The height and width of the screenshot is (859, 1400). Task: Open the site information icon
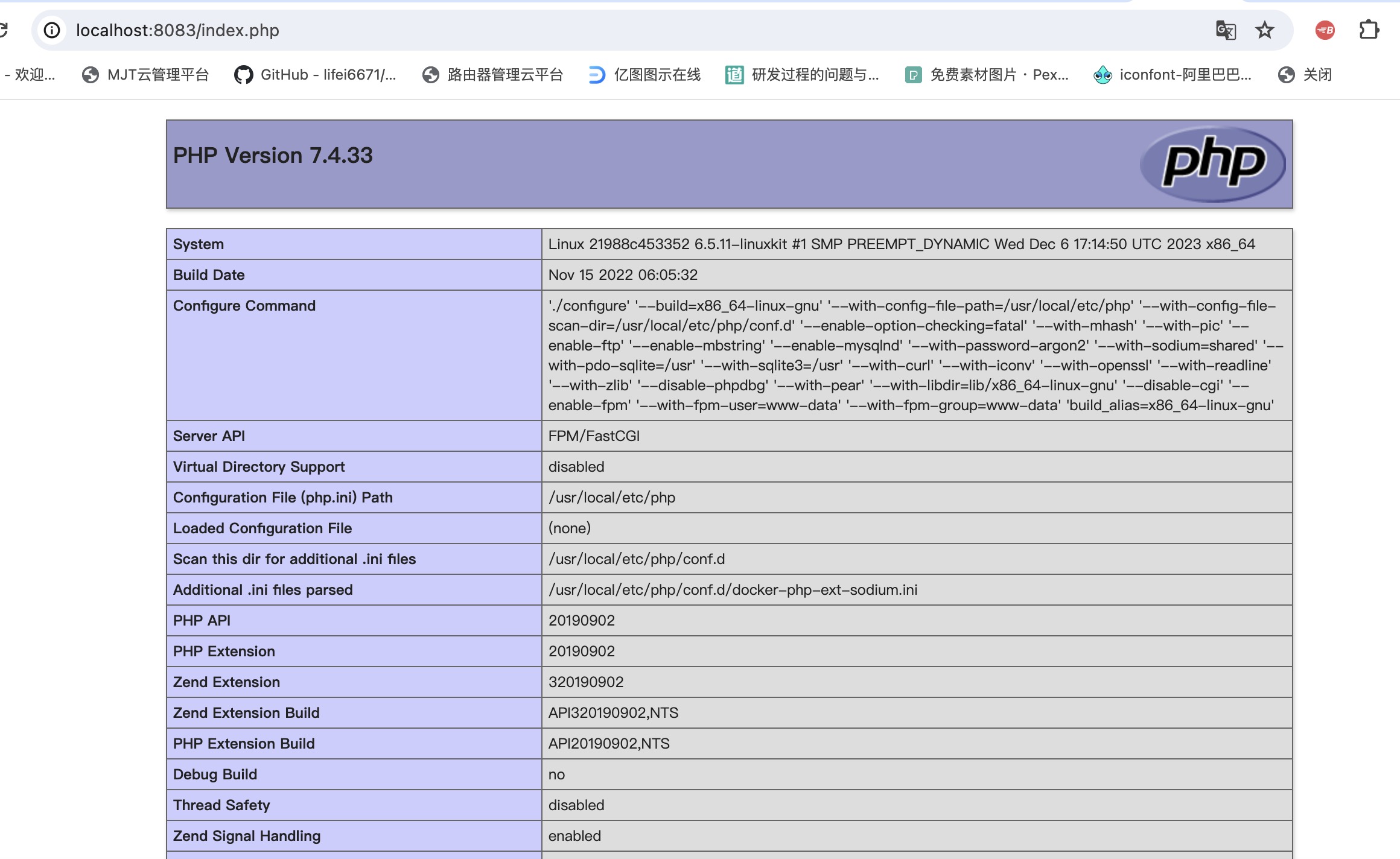52,30
